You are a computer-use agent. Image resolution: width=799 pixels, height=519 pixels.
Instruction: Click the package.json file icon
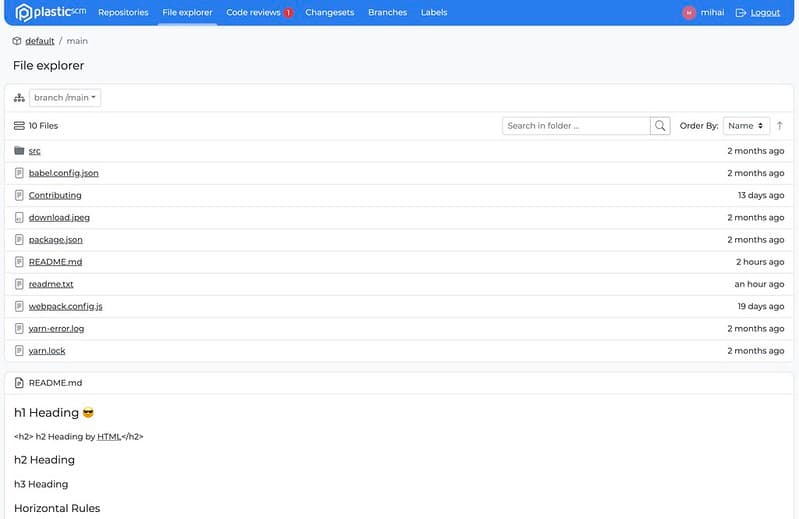19,239
